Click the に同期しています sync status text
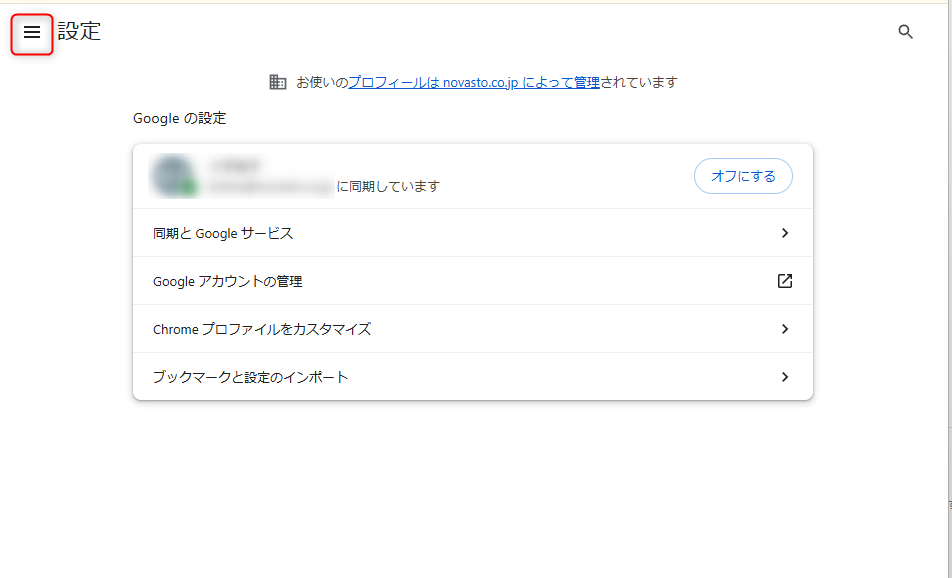The height and width of the screenshot is (578, 952). 388,186
